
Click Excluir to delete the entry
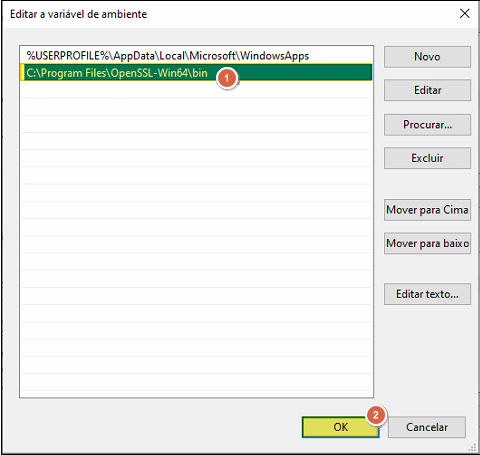coord(427,158)
